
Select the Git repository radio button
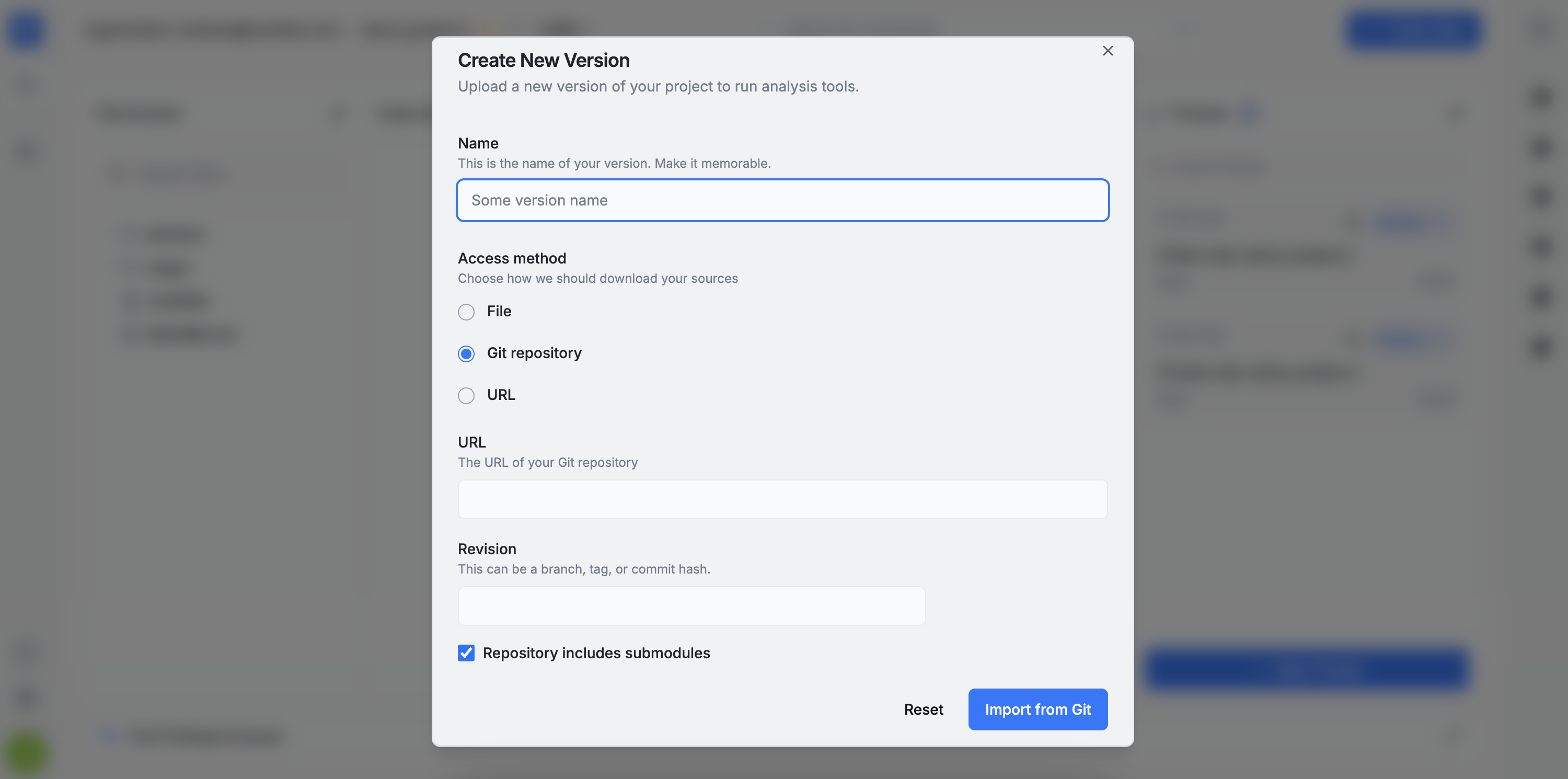(466, 354)
